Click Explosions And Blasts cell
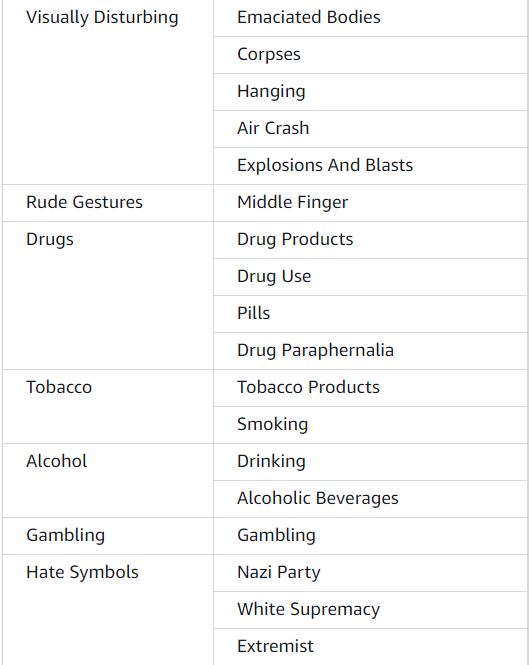 click(370, 165)
